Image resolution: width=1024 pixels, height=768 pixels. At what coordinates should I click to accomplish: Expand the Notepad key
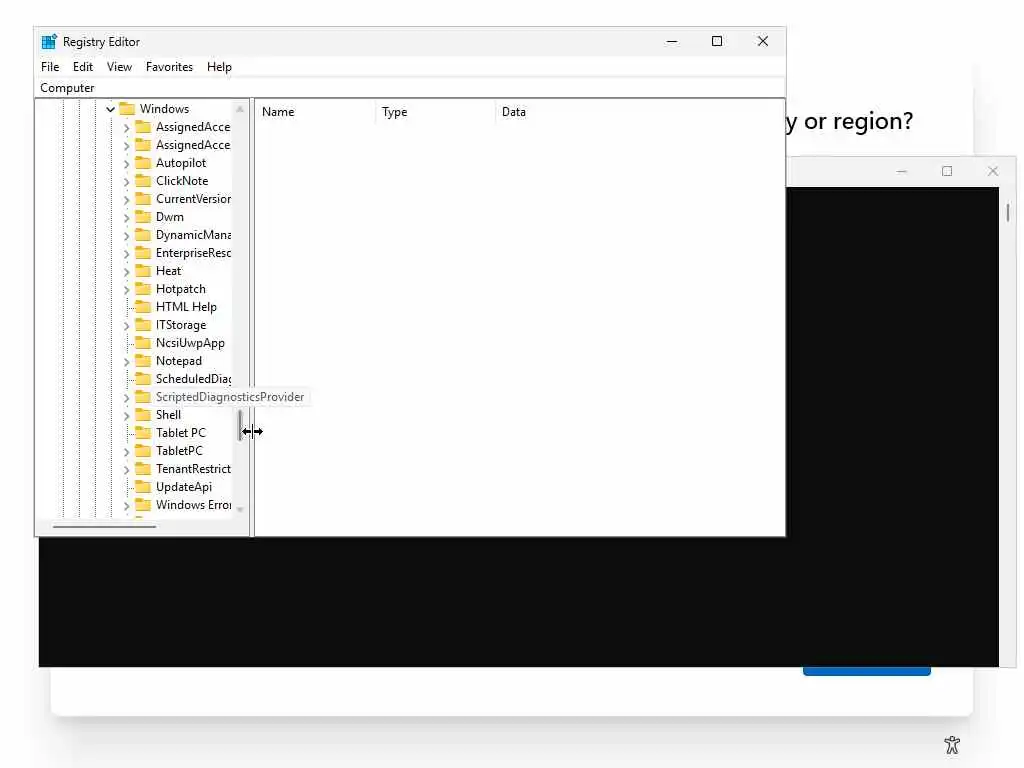pyautogui.click(x=127, y=361)
